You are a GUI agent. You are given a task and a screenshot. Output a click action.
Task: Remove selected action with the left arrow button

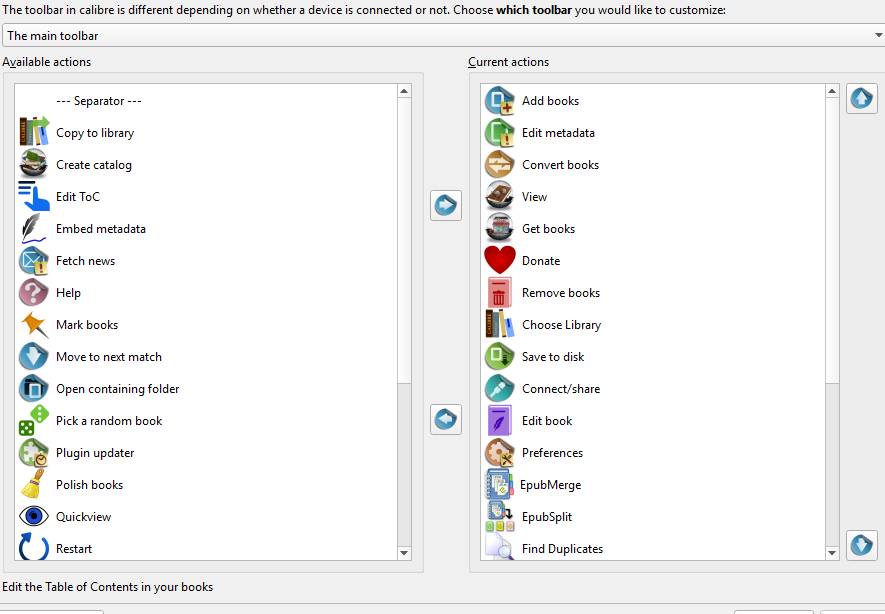pos(446,419)
